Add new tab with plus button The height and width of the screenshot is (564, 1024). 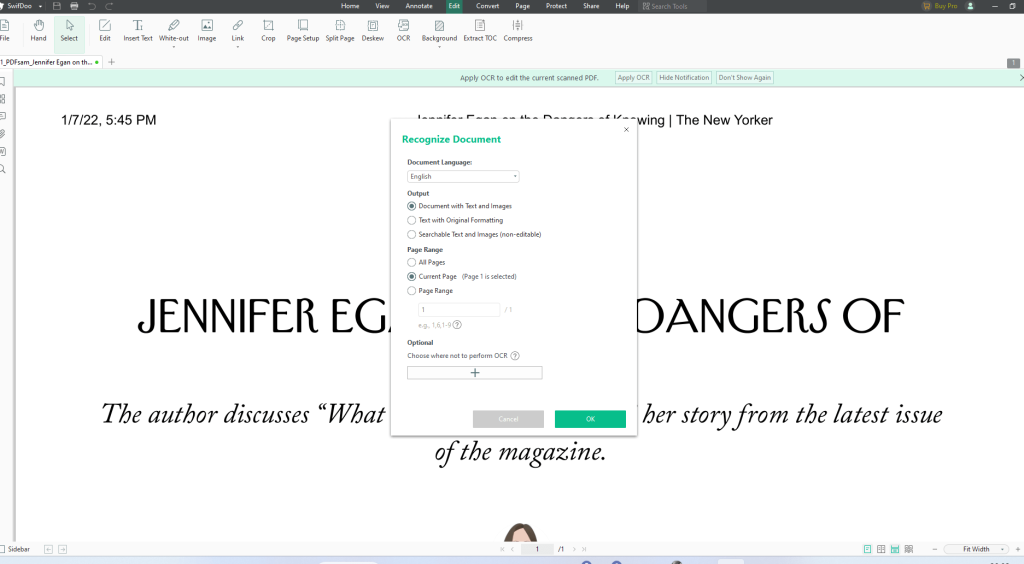click(x=111, y=62)
